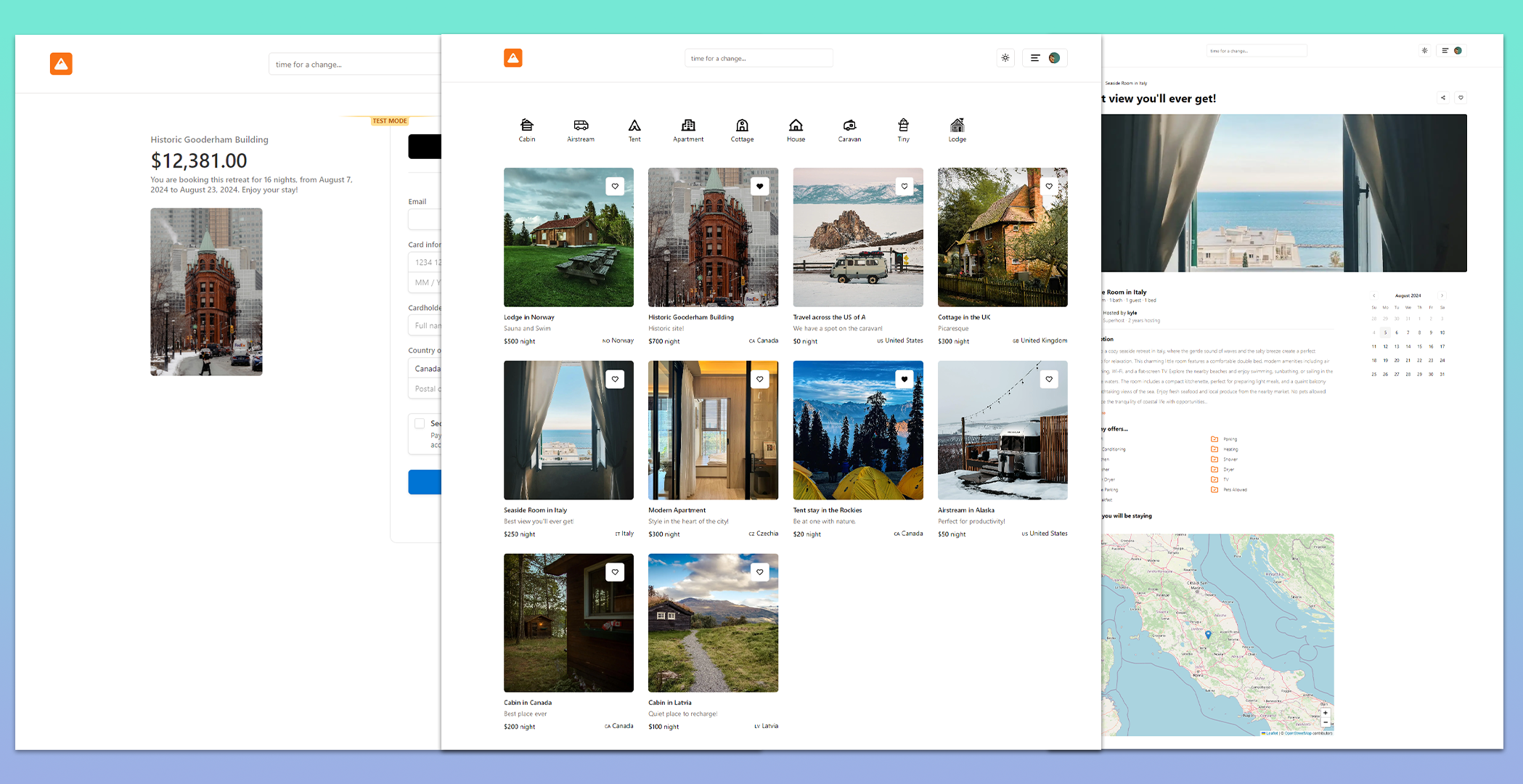Click the seaside window hero image
This screenshot has height=784, width=1523.
click(1284, 193)
